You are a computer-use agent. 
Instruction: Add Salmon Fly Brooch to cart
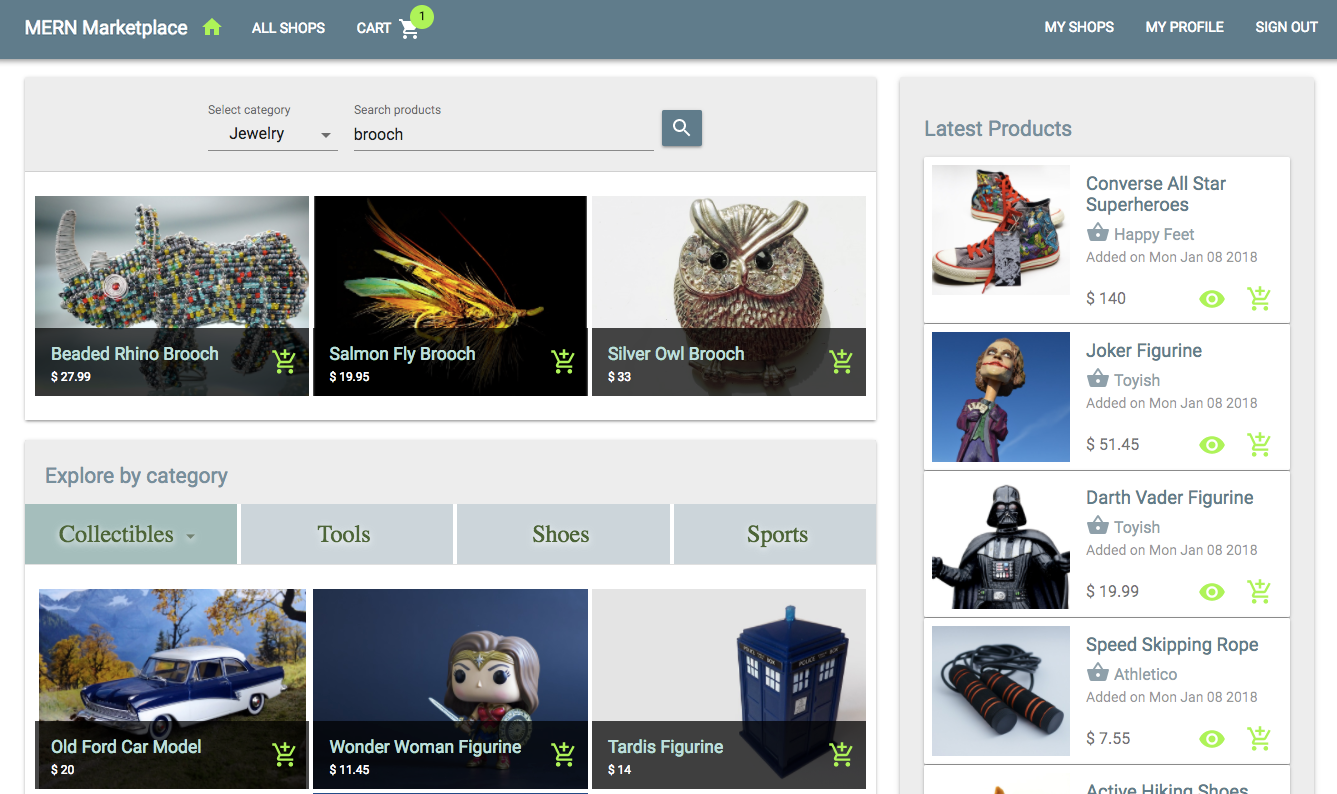[x=563, y=362]
